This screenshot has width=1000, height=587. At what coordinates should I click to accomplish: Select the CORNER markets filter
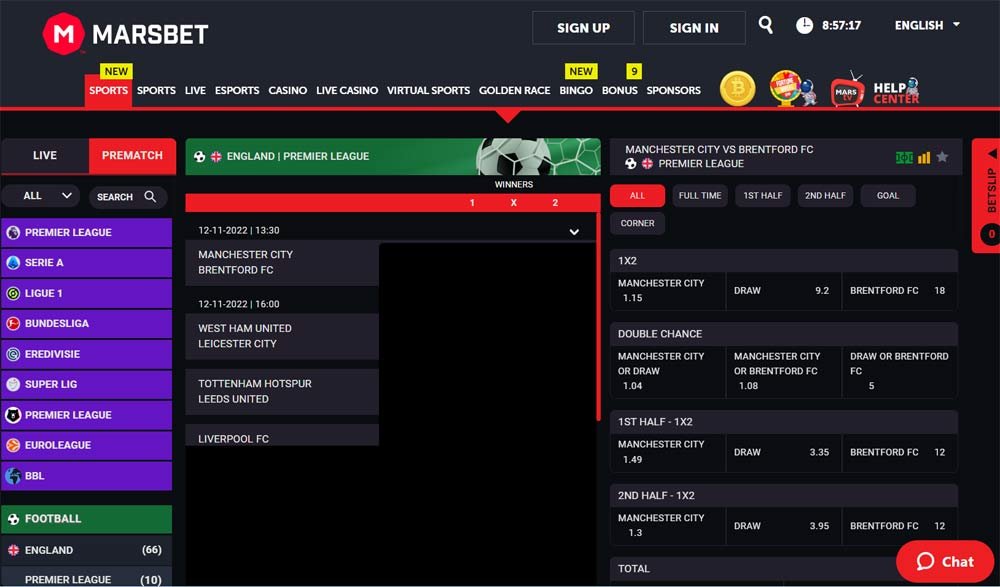pyautogui.click(x=637, y=223)
